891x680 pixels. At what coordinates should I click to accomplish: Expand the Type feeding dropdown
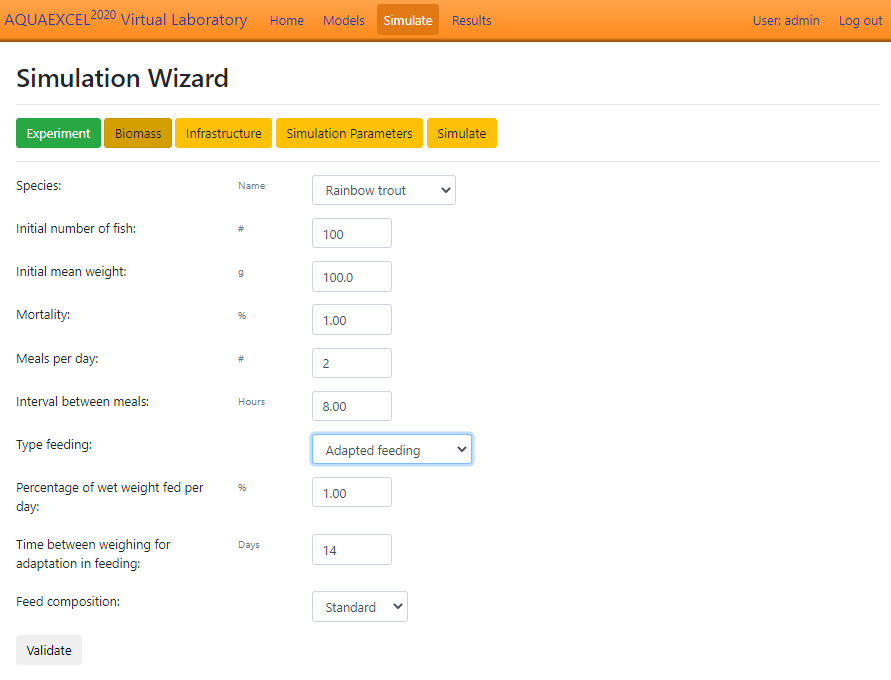pos(391,450)
